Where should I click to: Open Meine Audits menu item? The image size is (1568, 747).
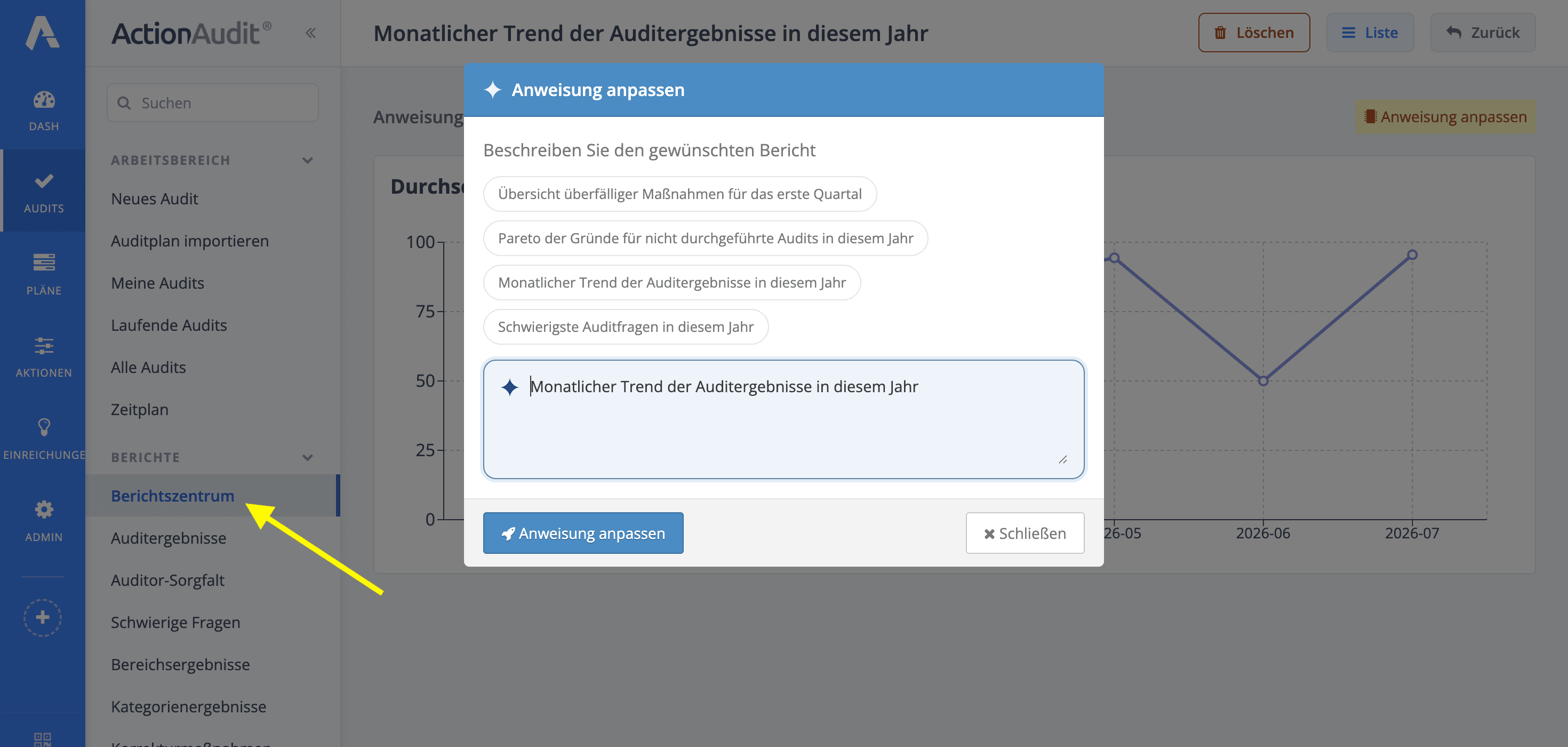pyautogui.click(x=158, y=282)
